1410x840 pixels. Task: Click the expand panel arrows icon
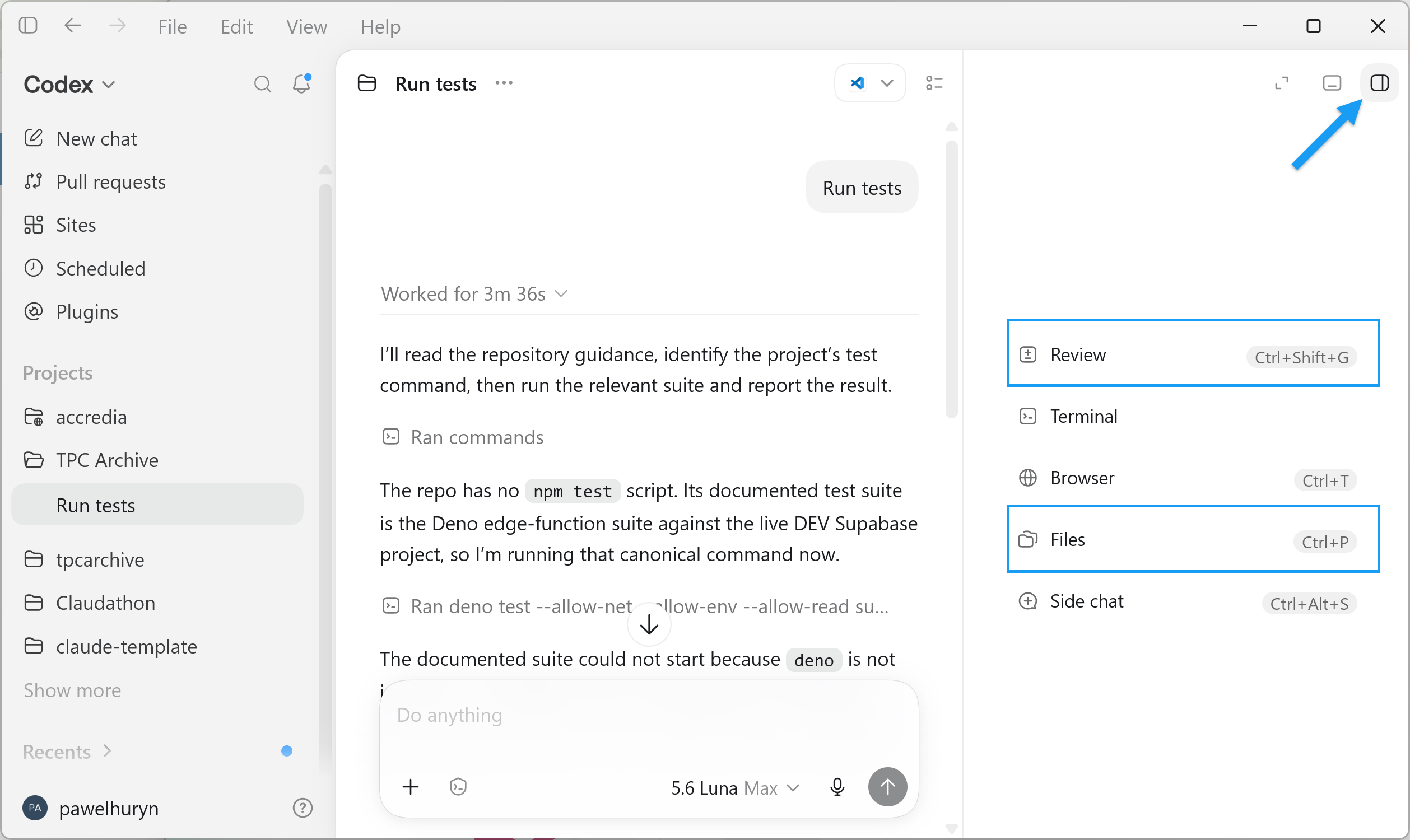1282,83
